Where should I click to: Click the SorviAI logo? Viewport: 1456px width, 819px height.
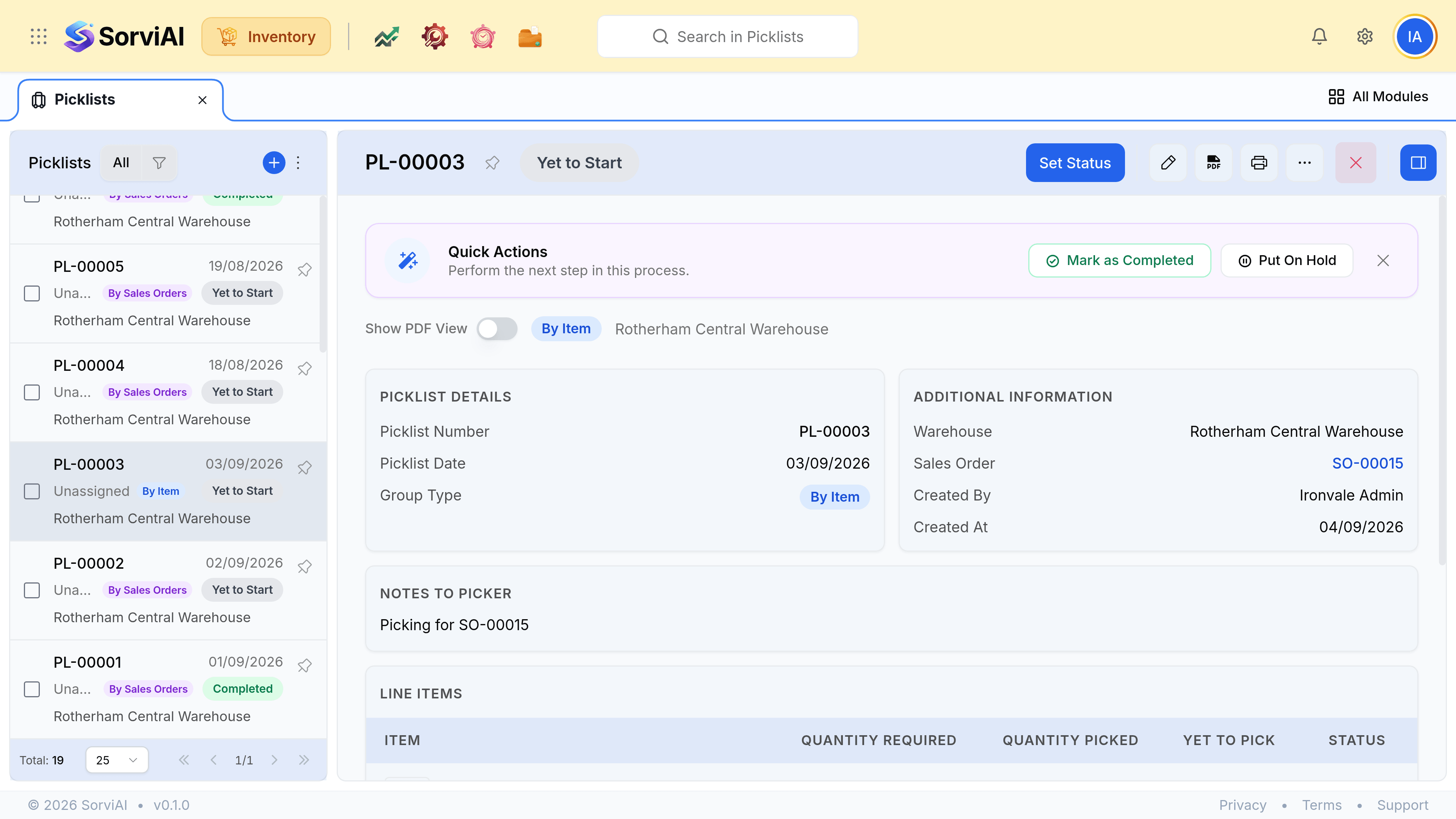click(x=124, y=37)
